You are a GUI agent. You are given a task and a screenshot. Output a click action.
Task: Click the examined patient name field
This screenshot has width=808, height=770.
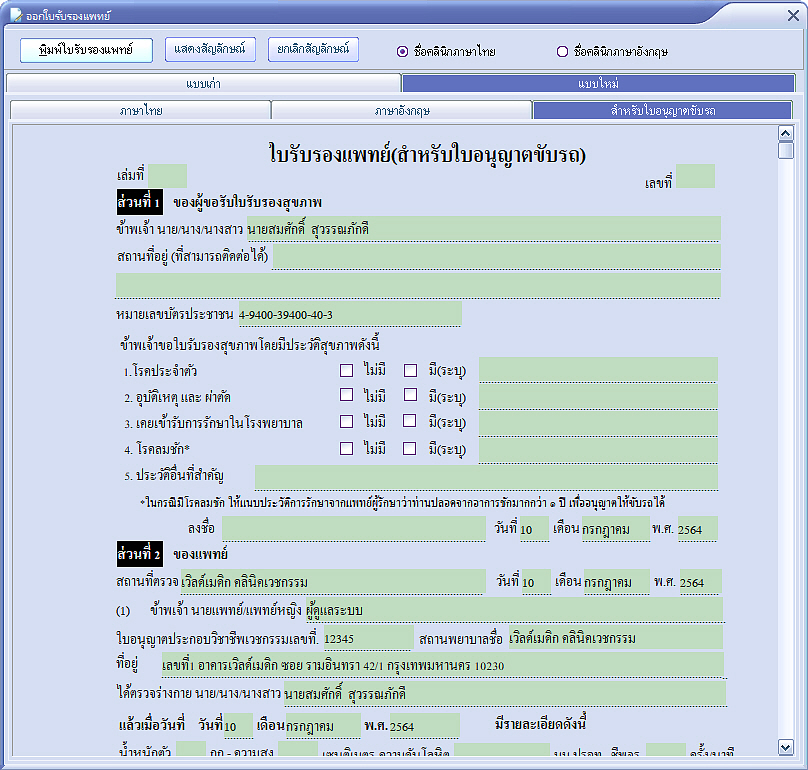tap(505, 693)
